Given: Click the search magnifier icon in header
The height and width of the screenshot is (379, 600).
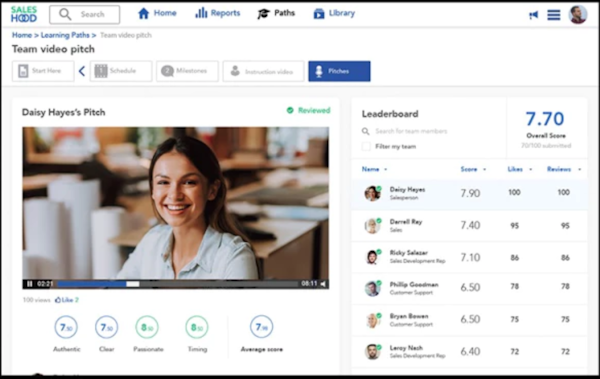Looking at the screenshot, I should pos(65,14).
